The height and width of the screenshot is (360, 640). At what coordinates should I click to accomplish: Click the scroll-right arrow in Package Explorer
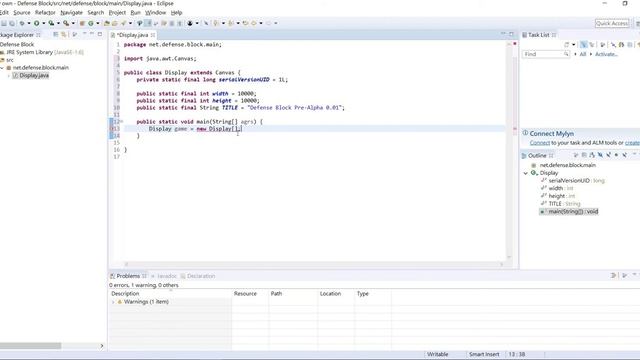(102, 346)
